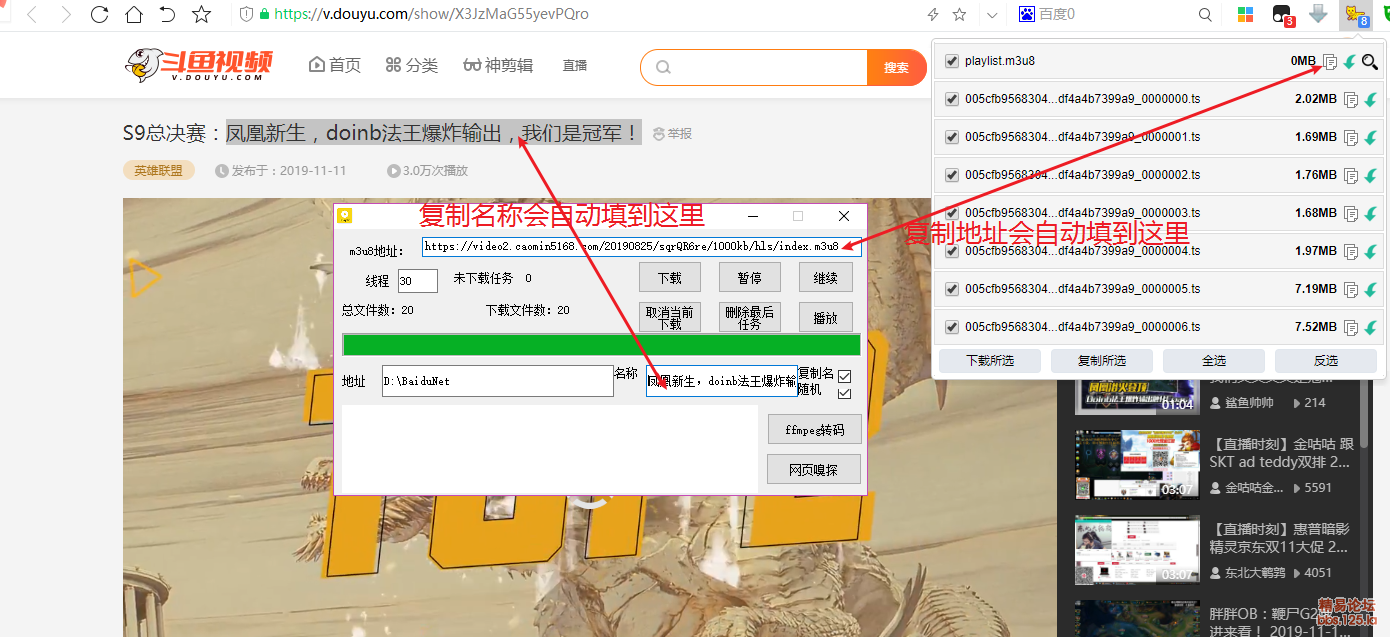Click the 下载所选 button in sniffer popup
1390x637 pixels.
990,361
